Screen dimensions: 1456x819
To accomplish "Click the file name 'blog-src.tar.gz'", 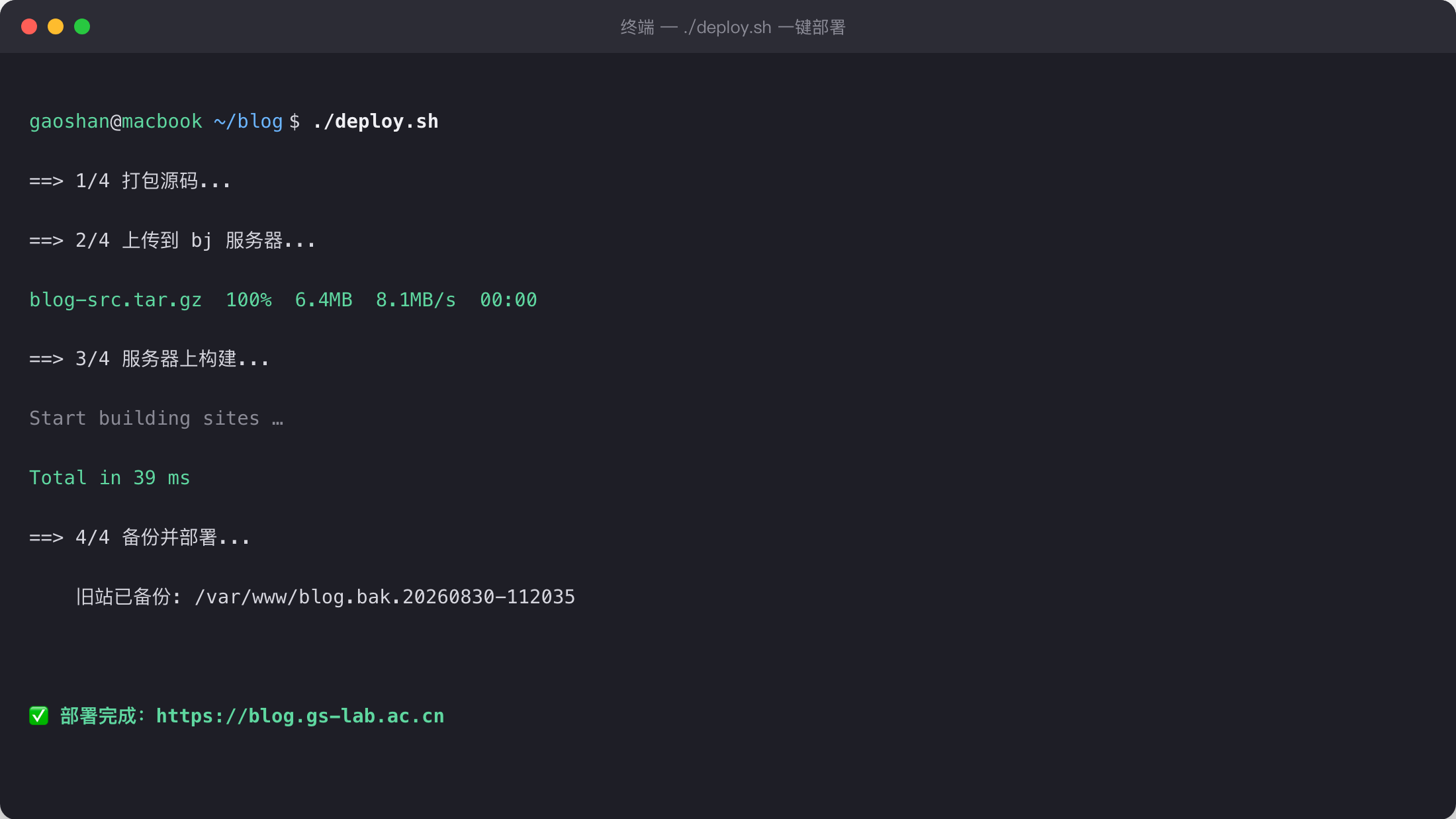I will [116, 300].
